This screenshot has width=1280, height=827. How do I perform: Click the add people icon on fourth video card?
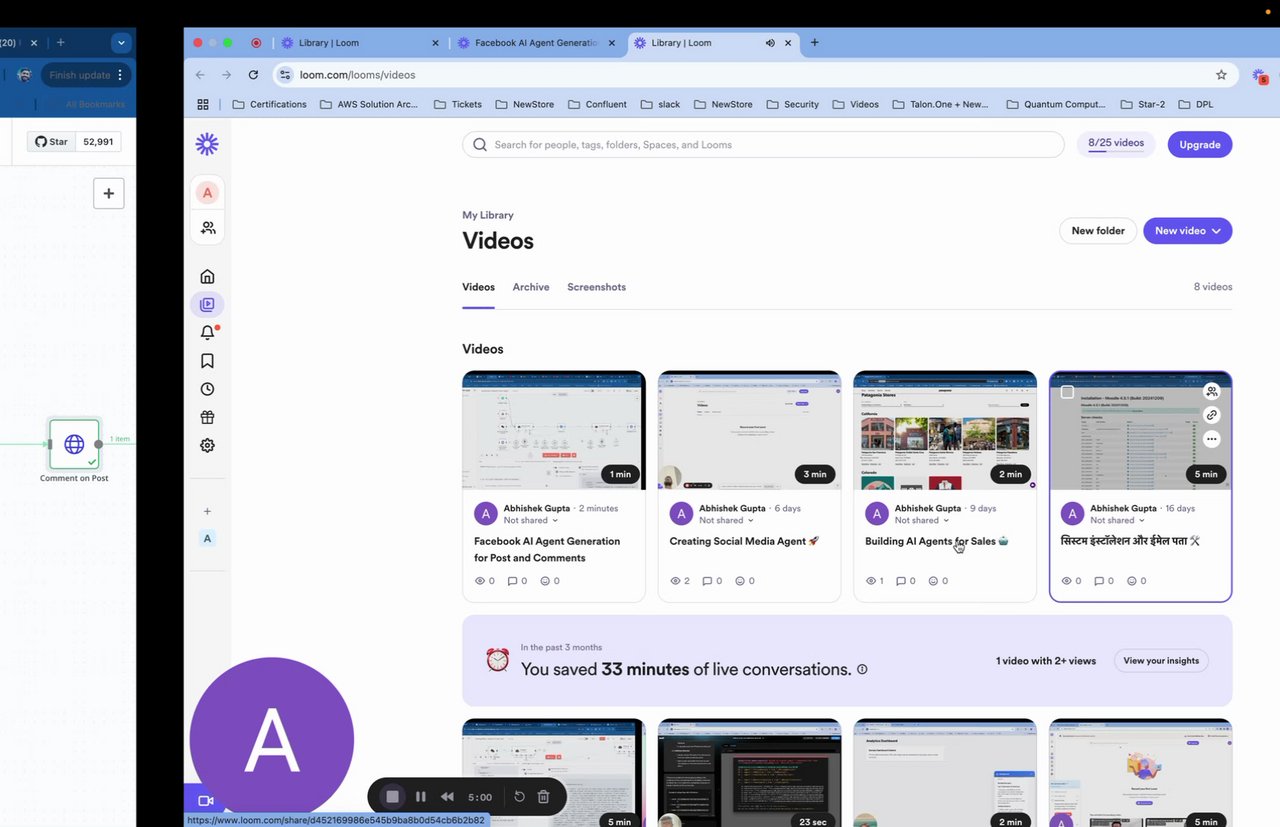(x=1211, y=391)
